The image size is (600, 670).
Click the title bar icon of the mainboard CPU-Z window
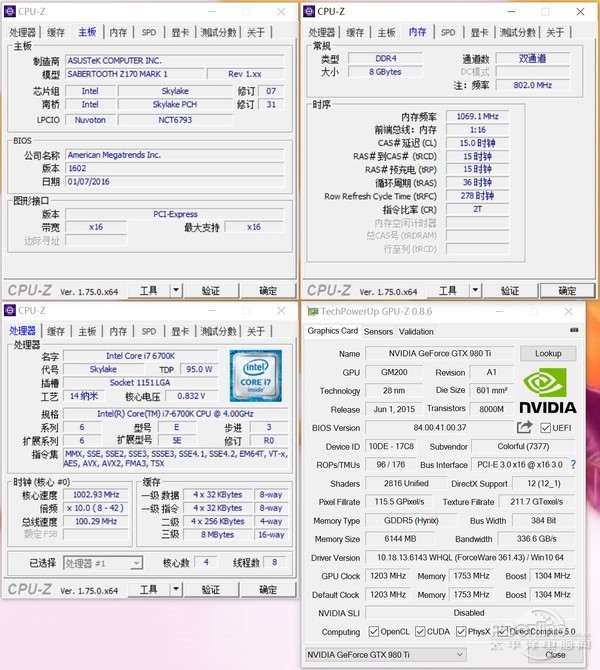click(x=10, y=11)
